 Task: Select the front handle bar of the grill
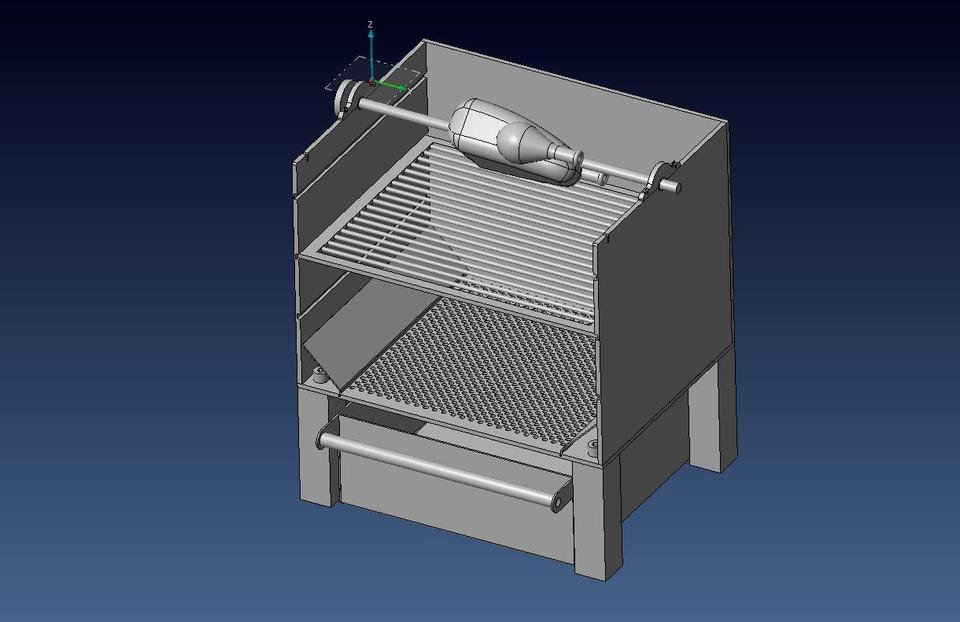pyautogui.click(x=440, y=470)
